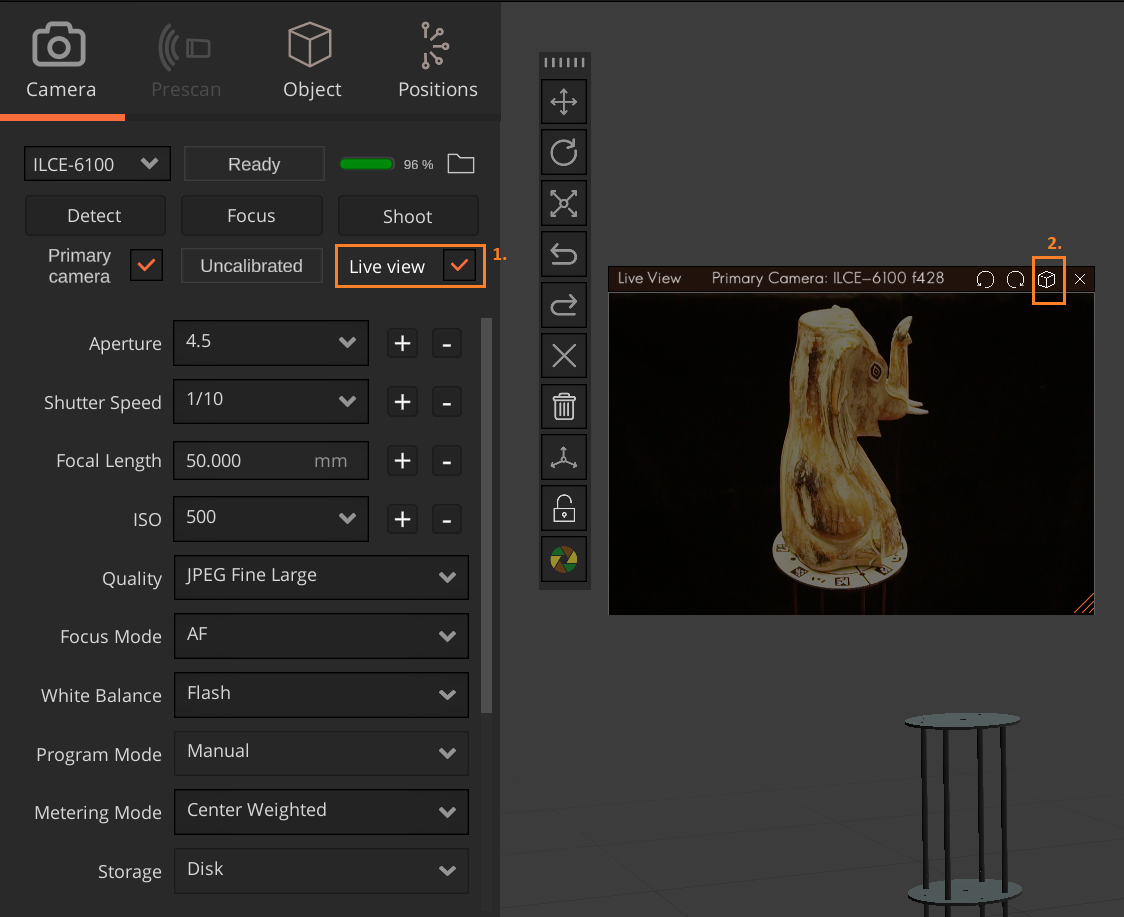This screenshot has width=1124, height=917.
Task: Open the Prescan tab
Action: [x=186, y=60]
